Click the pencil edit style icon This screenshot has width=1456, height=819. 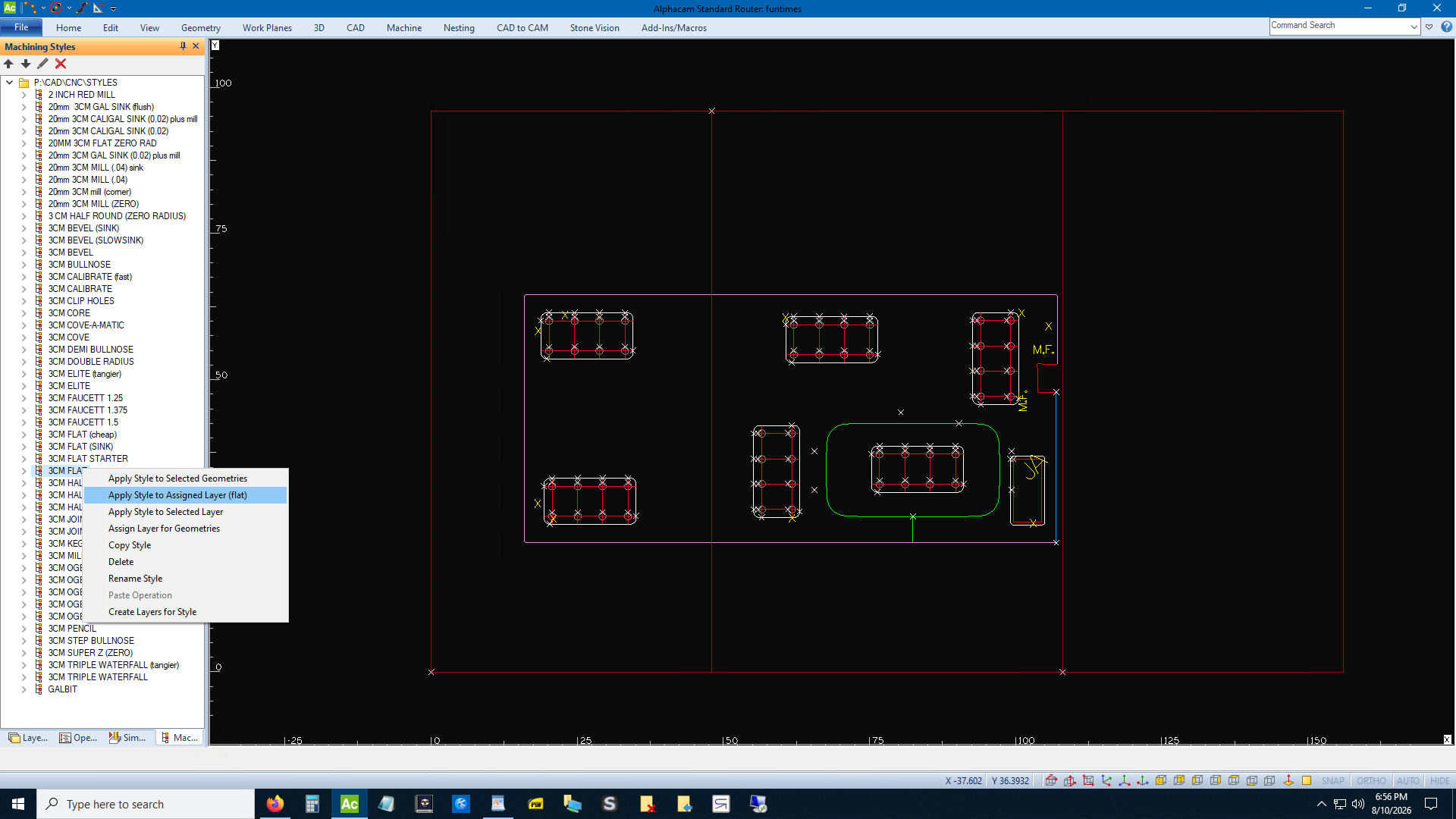(x=42, y=64)
